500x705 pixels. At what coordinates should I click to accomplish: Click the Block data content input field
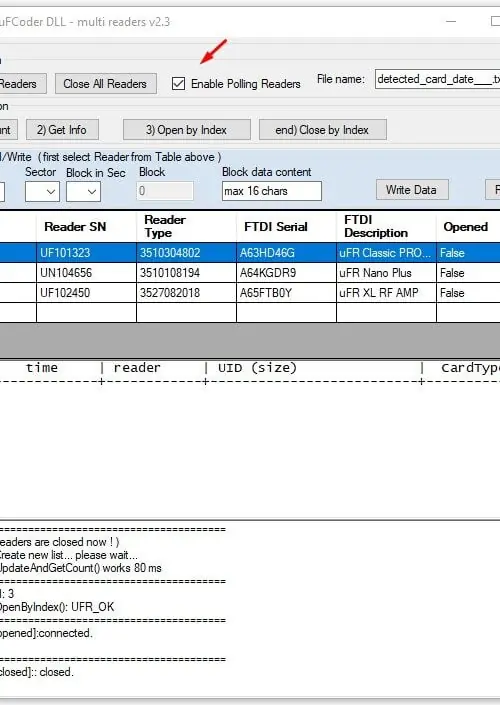tap(272, 191)
